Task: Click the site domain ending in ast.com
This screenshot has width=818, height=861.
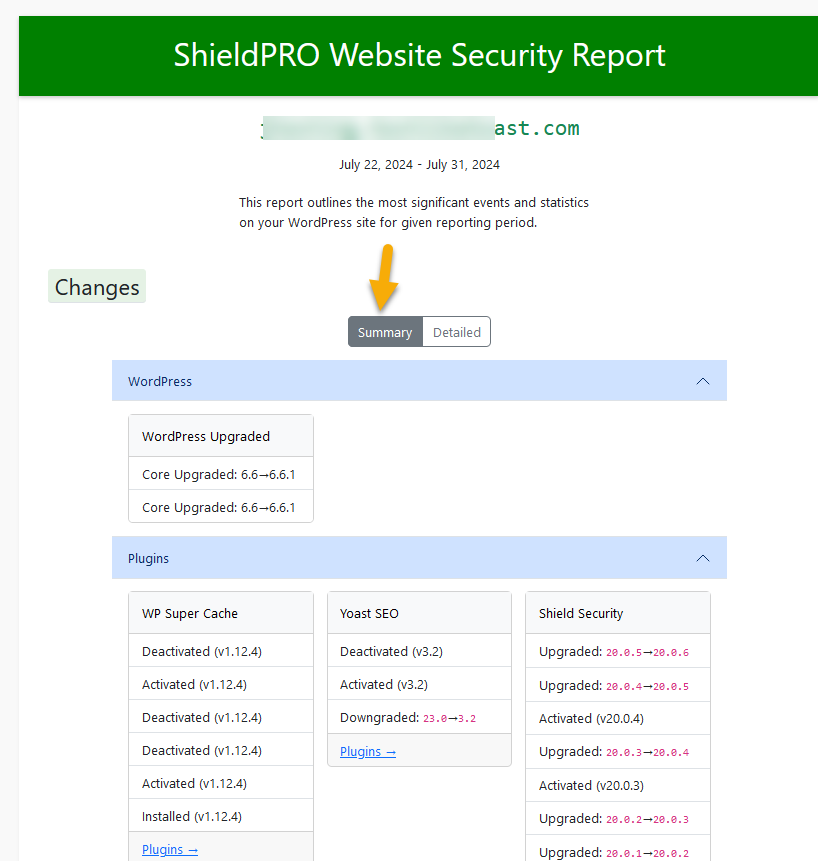Action: coord(420,128)
